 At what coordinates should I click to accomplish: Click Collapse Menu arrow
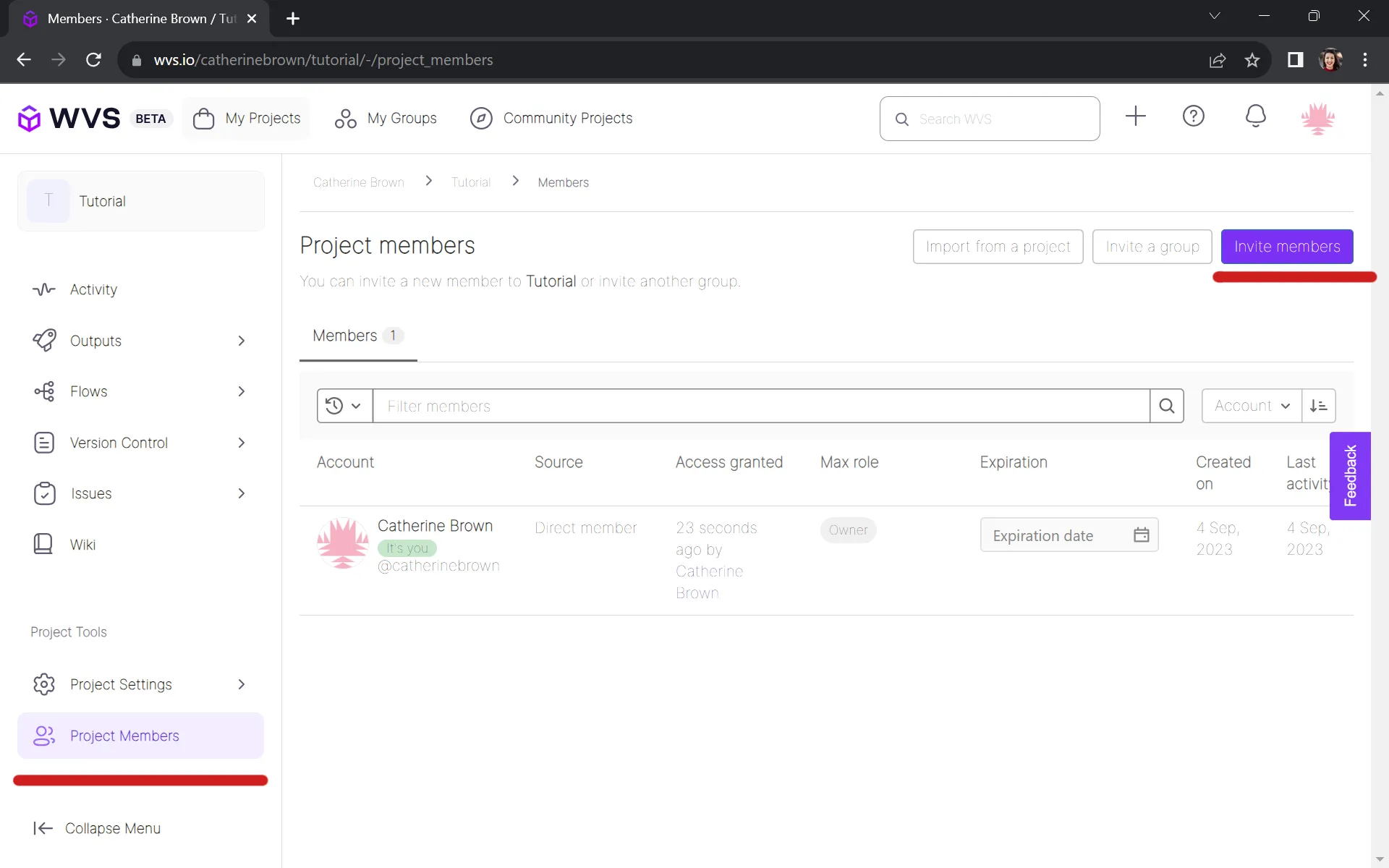click(43, 828)
